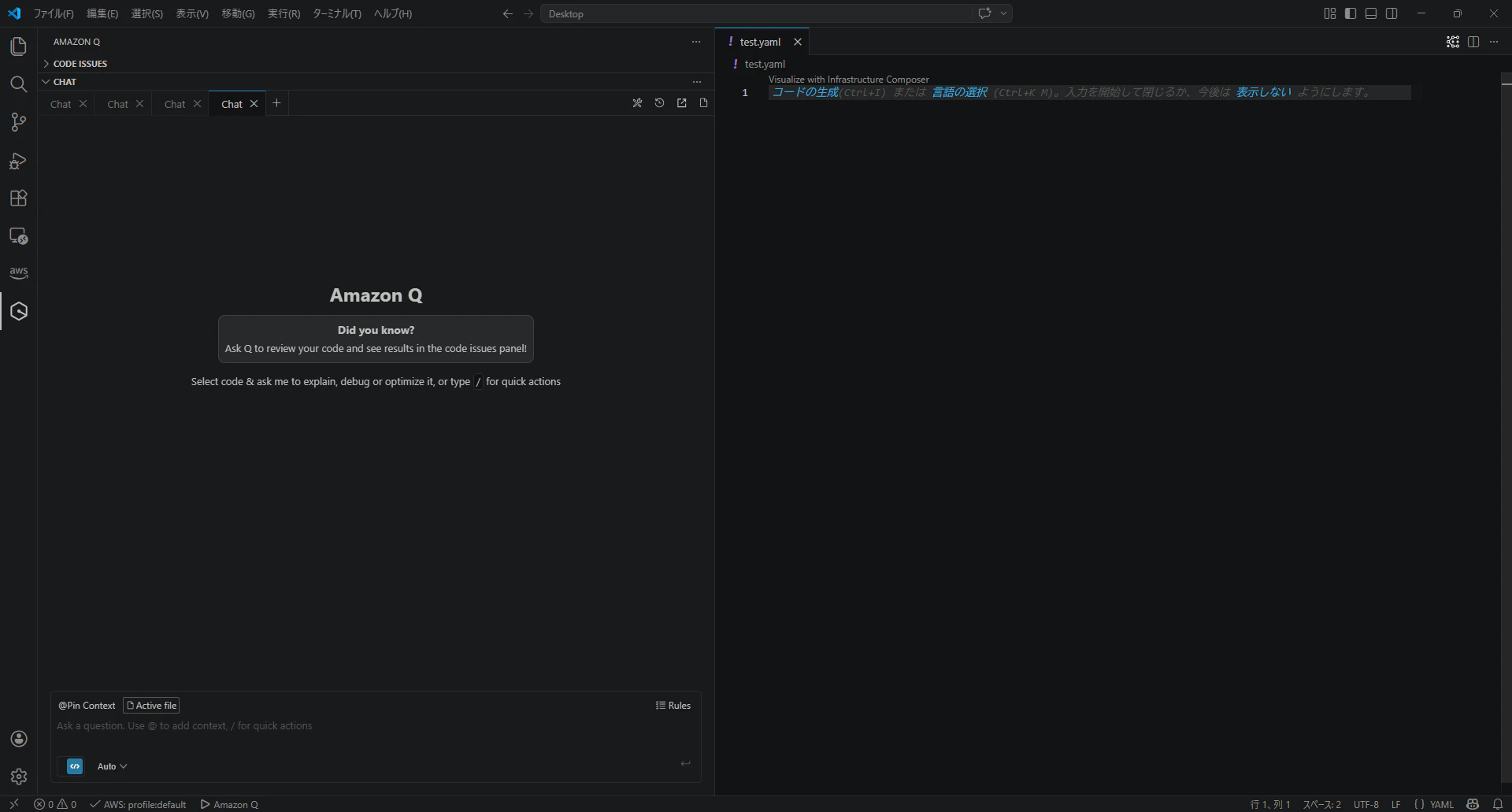Toggle the bottom panel
Viewport: 1512px width, 812px height.
pyautogui.click(x=1371, y=13)
